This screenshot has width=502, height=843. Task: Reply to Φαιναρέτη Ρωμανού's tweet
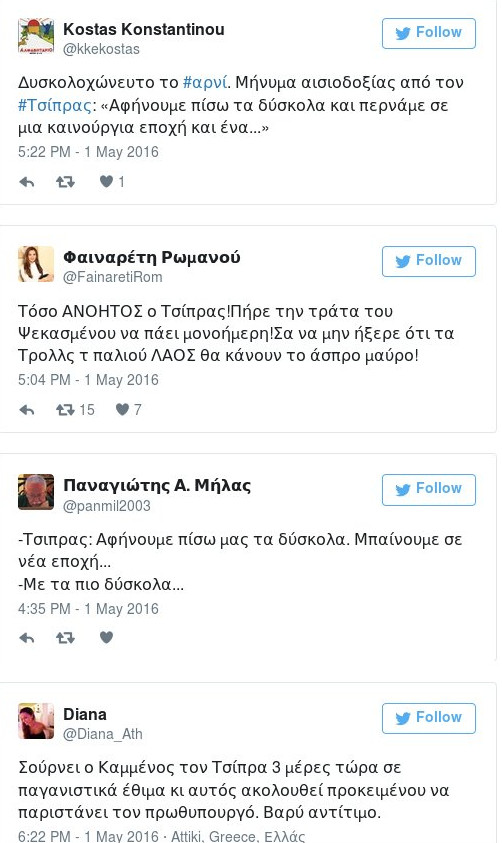coord(27,410)
